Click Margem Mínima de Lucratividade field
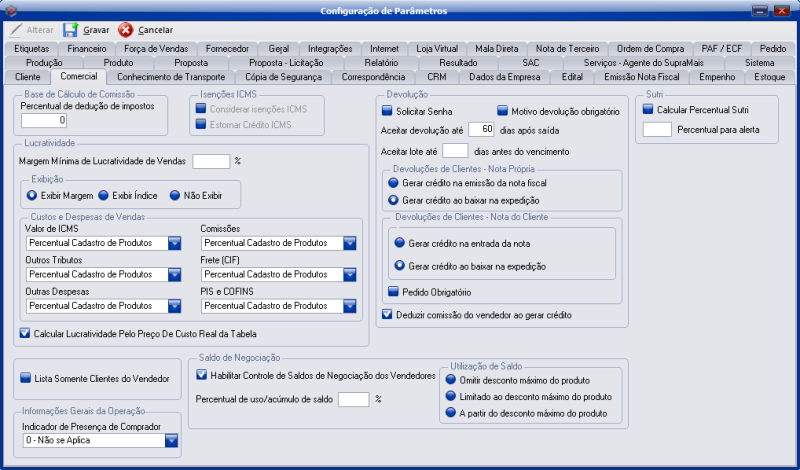 click(211, 161)
